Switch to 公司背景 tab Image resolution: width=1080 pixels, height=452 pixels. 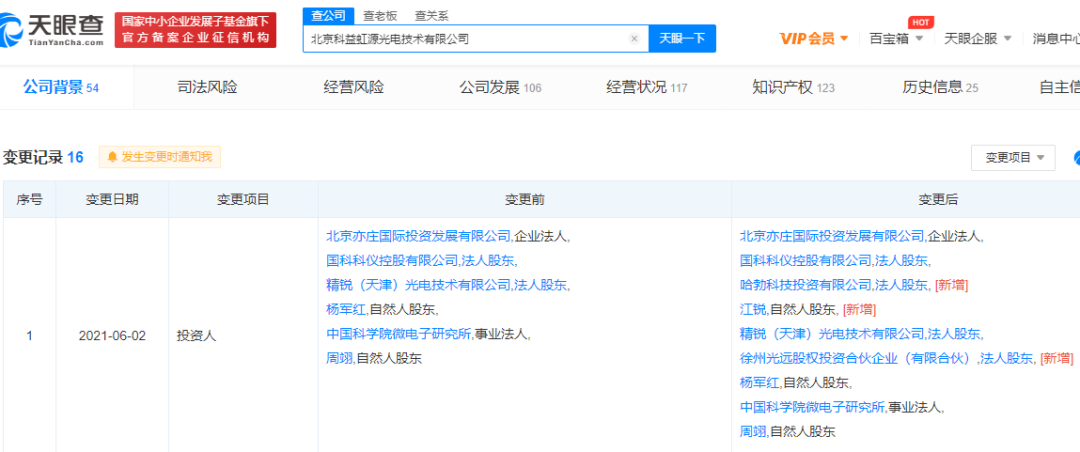[61, 88]
